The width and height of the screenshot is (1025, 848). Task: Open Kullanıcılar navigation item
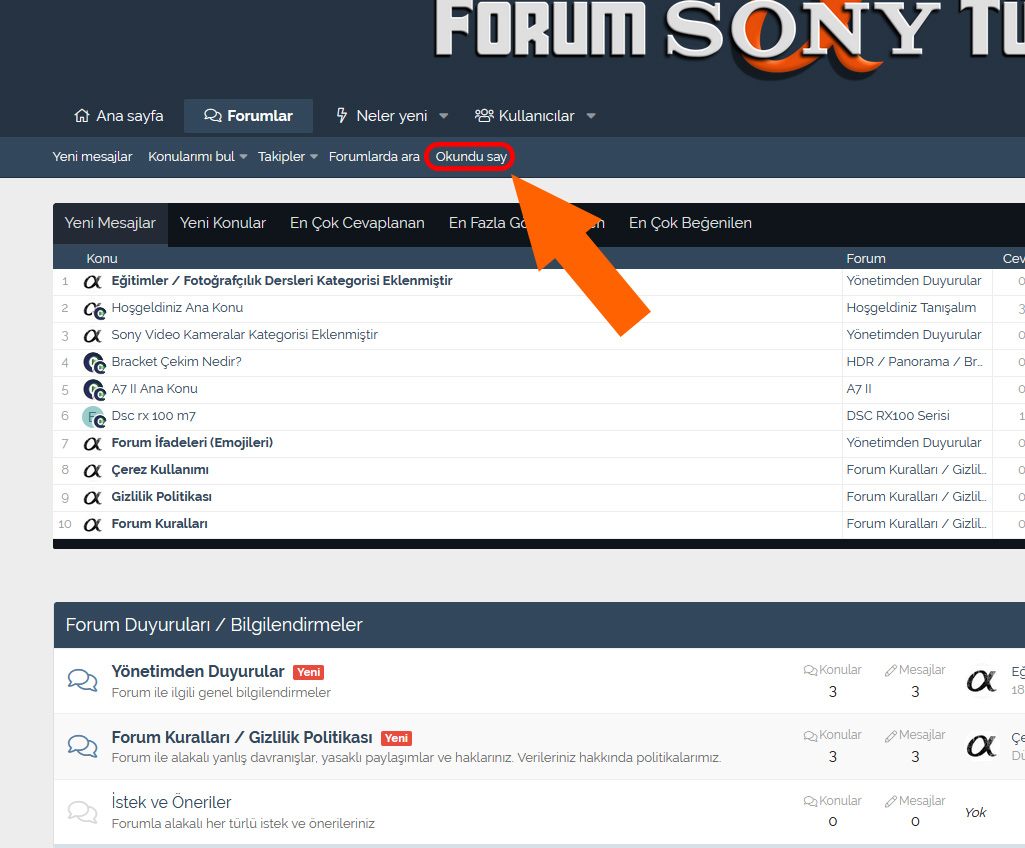tap(524, 116)
